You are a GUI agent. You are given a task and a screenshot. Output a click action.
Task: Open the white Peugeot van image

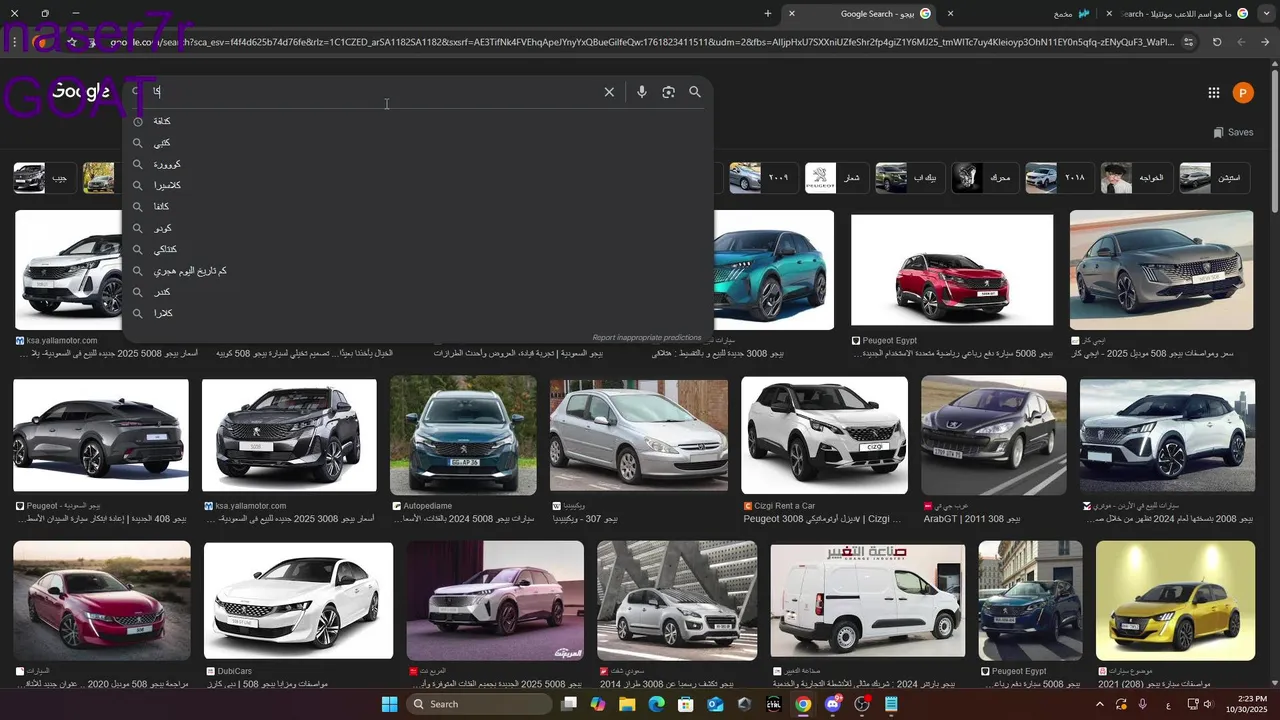coord(868,600)
